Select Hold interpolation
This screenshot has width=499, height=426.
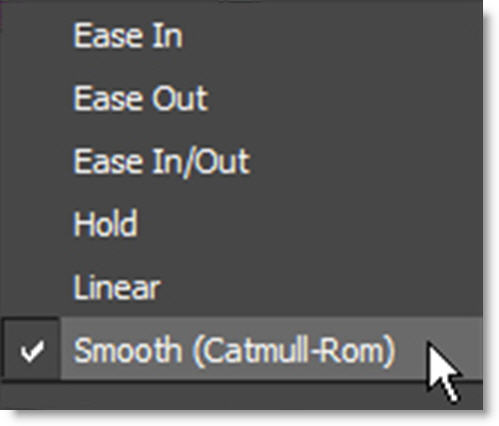(241, 224)
